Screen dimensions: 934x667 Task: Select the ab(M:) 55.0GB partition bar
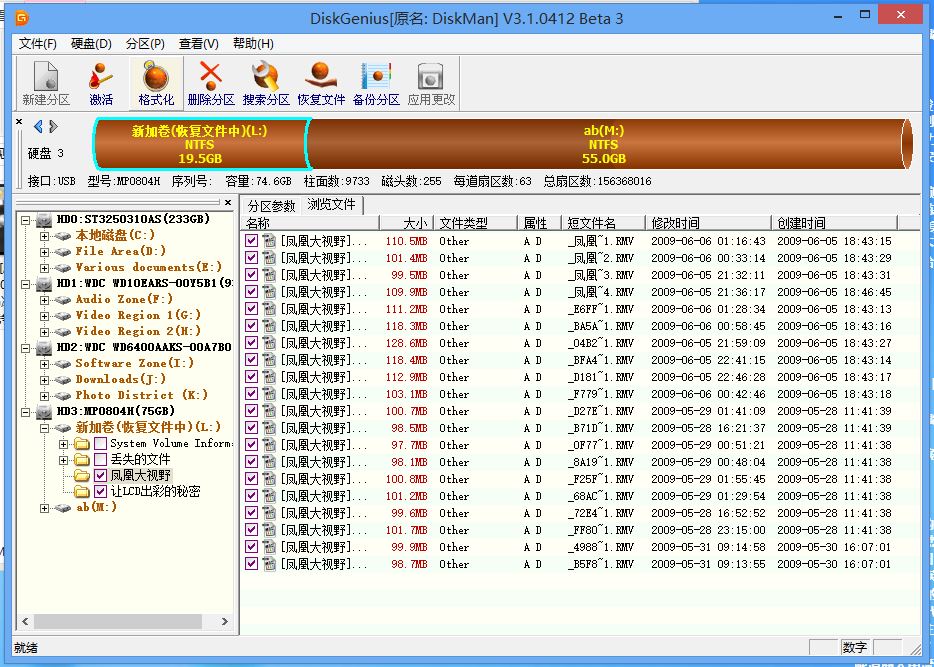click(x=609, y=144)
